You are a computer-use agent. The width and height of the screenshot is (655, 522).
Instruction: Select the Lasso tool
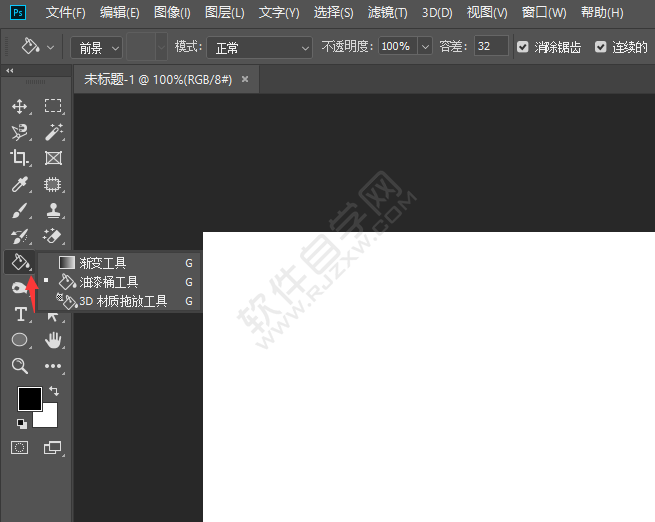[20, 132]
